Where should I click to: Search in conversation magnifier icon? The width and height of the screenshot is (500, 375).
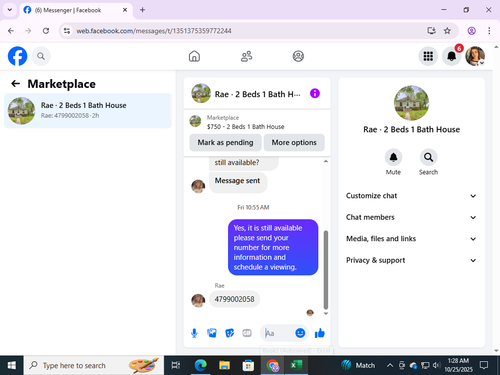tap(428, 157)
